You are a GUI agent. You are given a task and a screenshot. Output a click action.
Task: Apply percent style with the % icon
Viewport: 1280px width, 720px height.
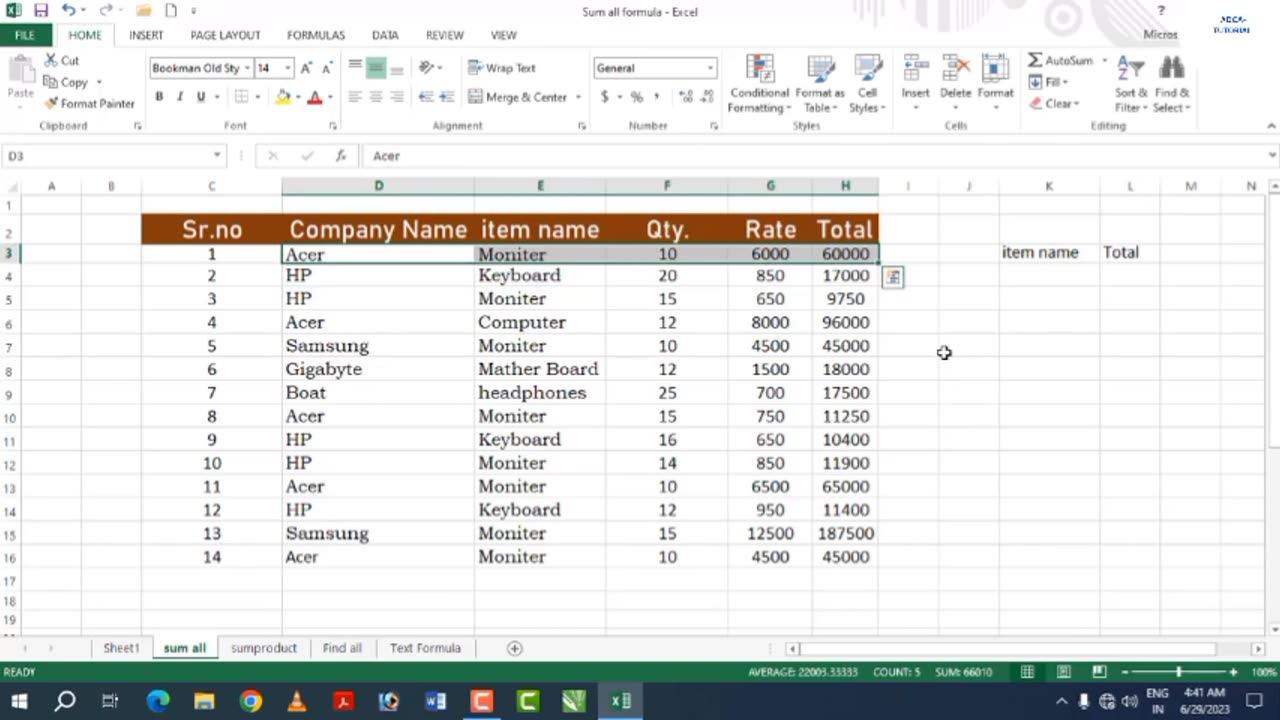[636, 97]
